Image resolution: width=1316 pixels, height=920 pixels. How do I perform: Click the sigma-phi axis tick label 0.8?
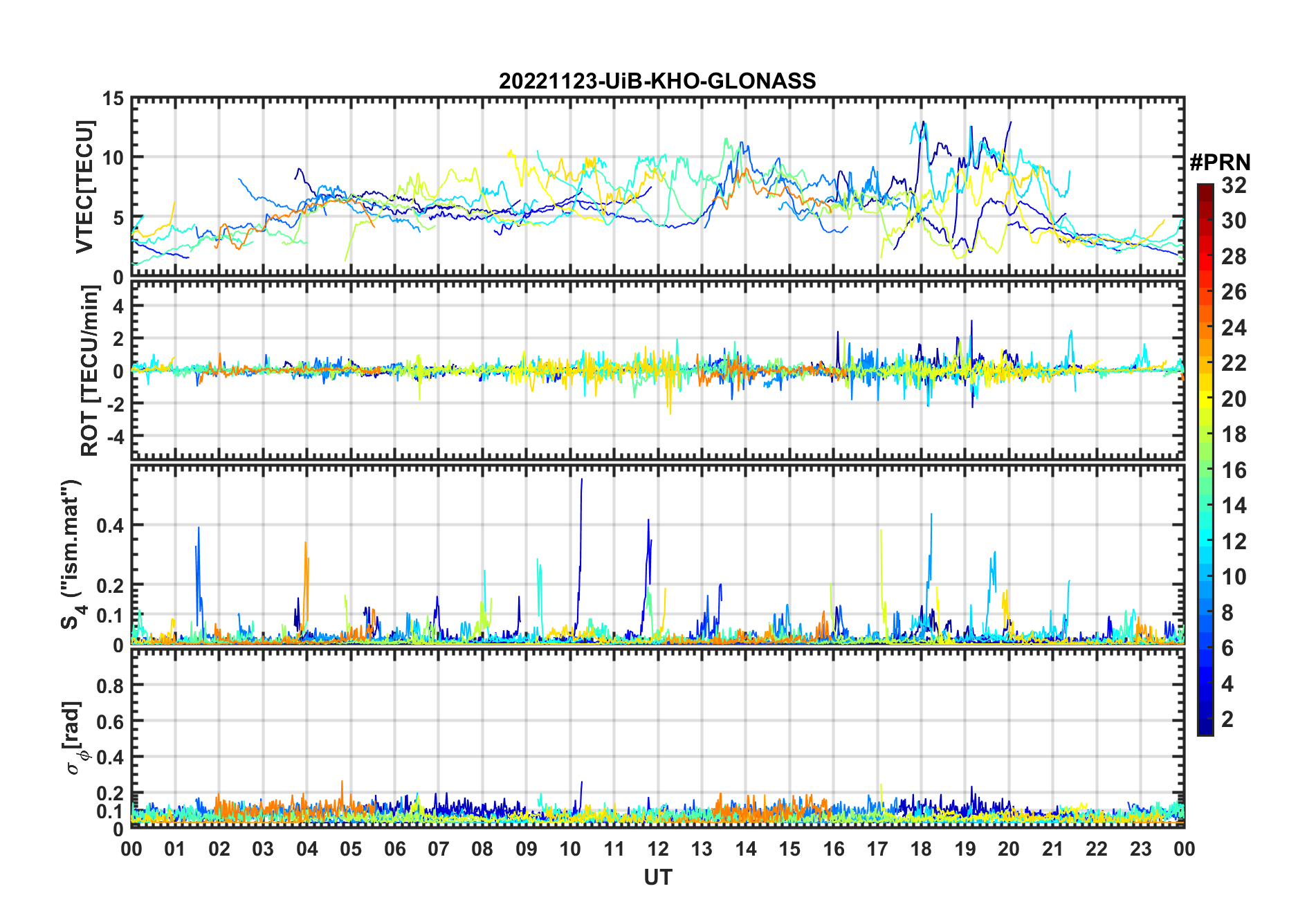110,686
